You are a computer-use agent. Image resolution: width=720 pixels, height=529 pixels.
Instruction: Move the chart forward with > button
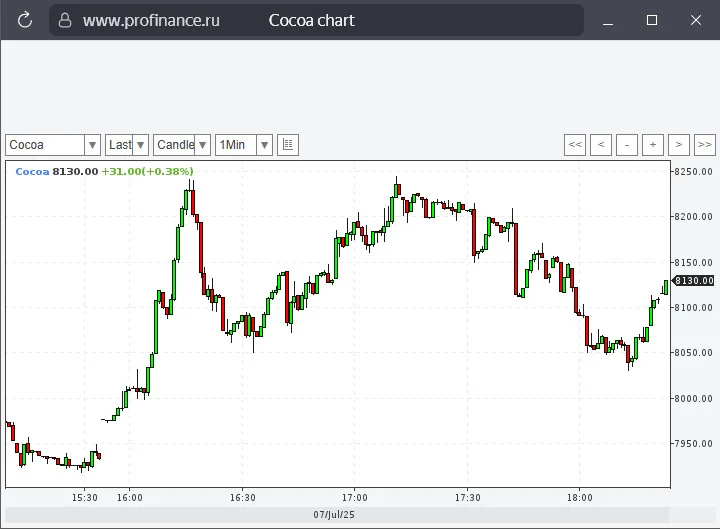click(x=679, y=145)
